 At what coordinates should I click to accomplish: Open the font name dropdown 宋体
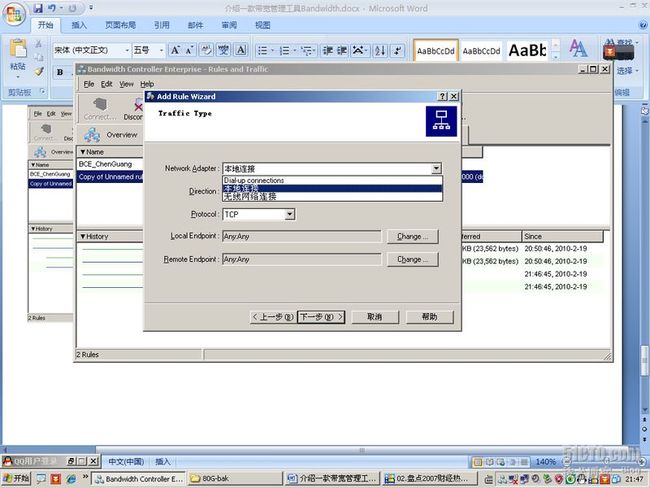pyautogui.click(x=127, y=51)
